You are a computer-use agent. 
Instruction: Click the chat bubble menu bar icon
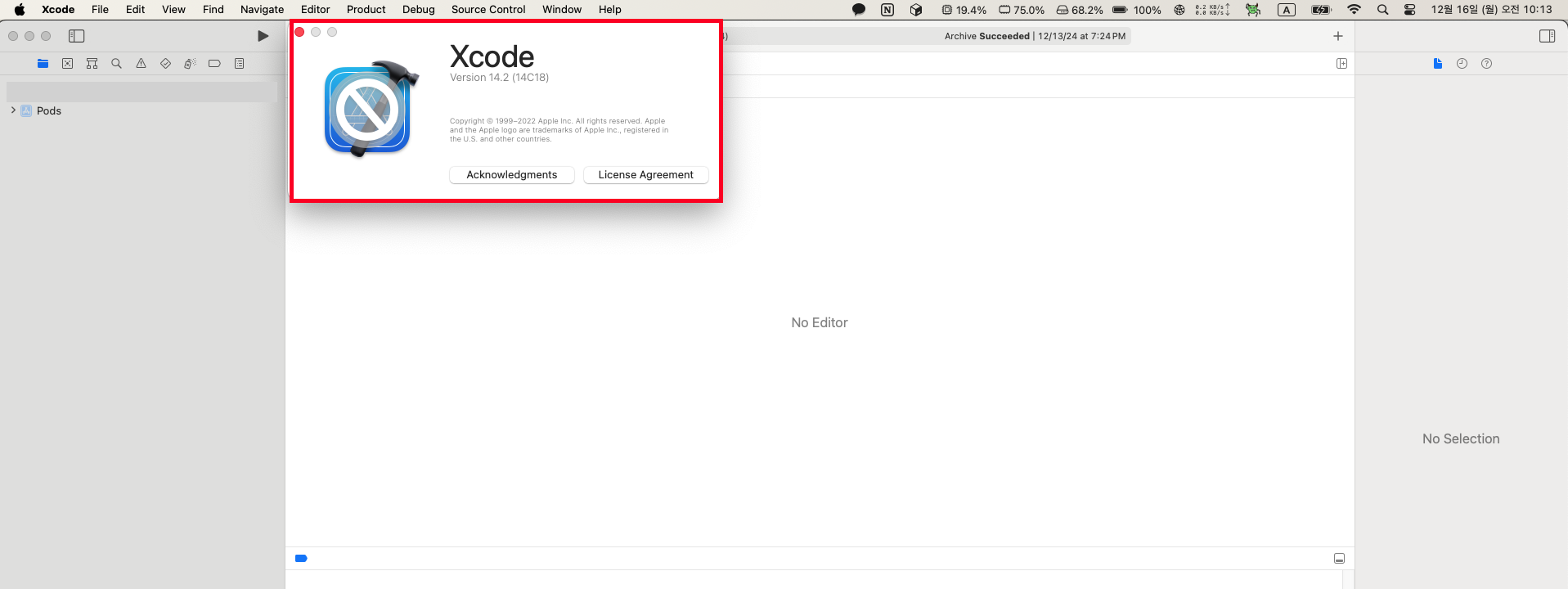pos(859,10)
